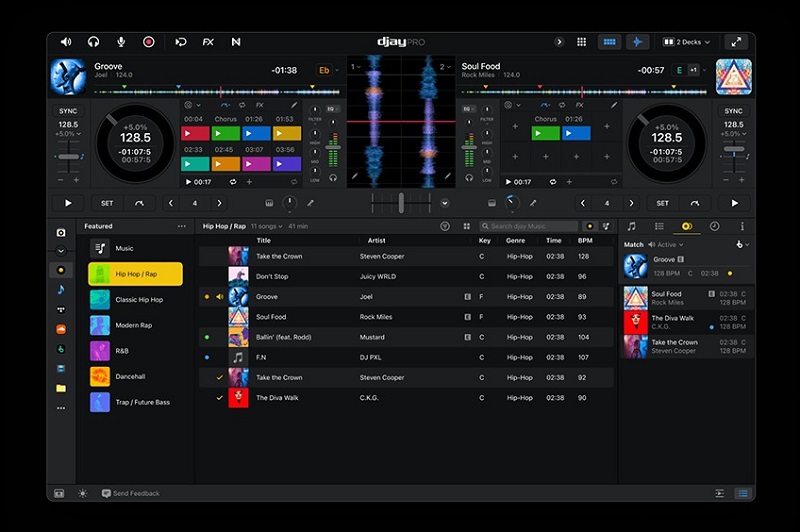This screenshot has width=800, height=532.
Task: Toggle grid view in song list
Action: coord(466,226)
